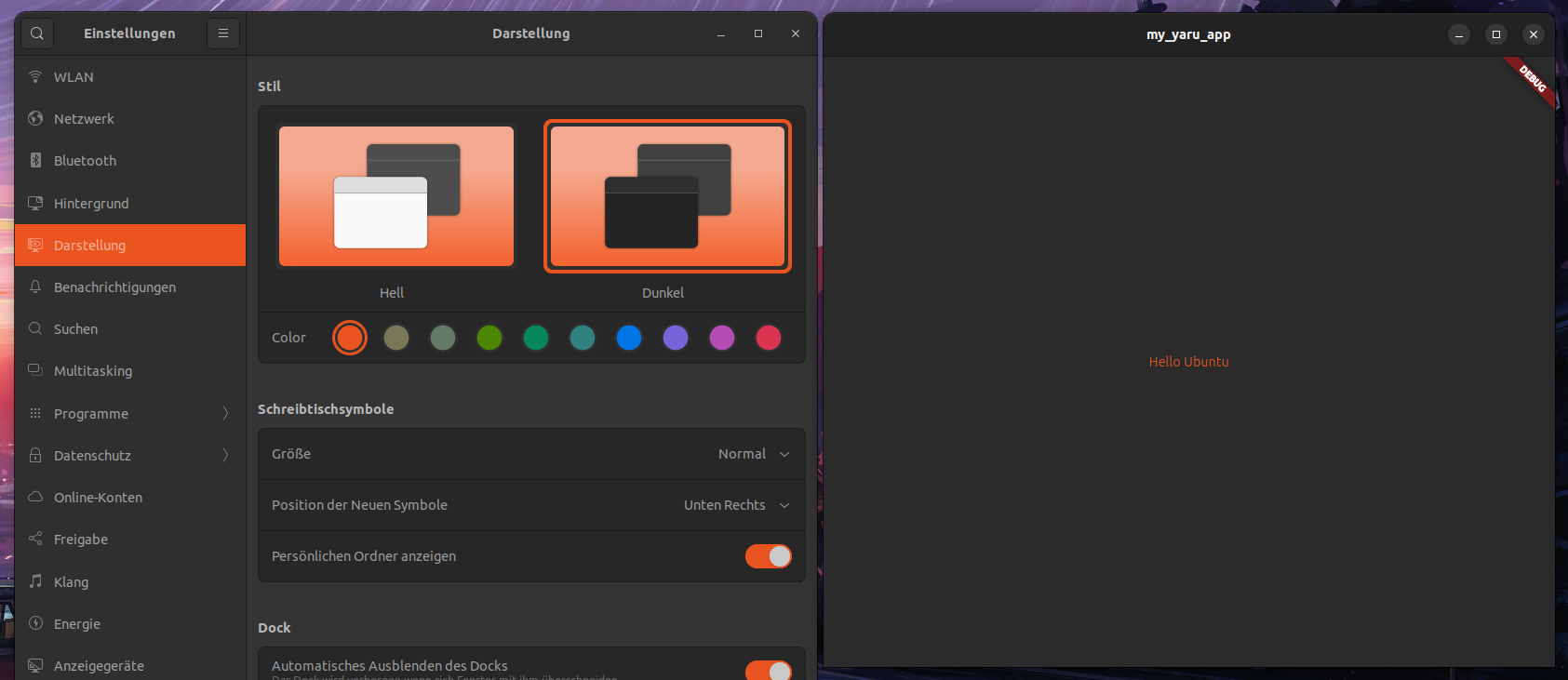
Task: Click the WLAN wifi icon in sidebar
Action: [35, 76]
